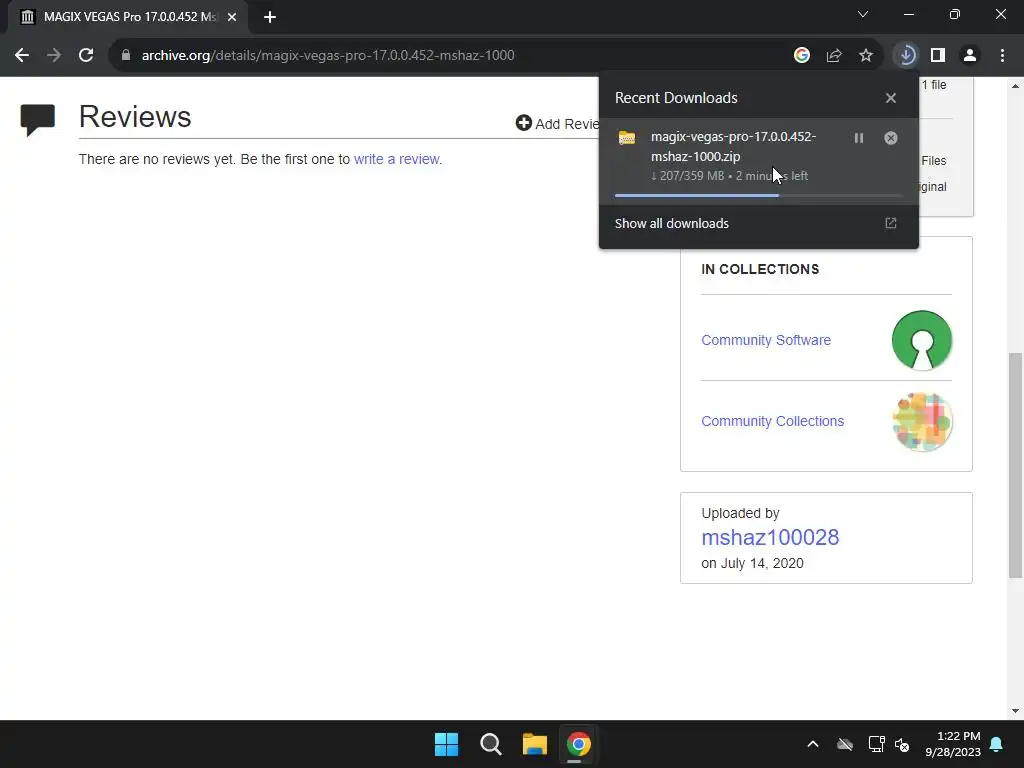Click the Reviews speech bubble icon
This screenshot has width=1024, height=768.
(38, 120)
